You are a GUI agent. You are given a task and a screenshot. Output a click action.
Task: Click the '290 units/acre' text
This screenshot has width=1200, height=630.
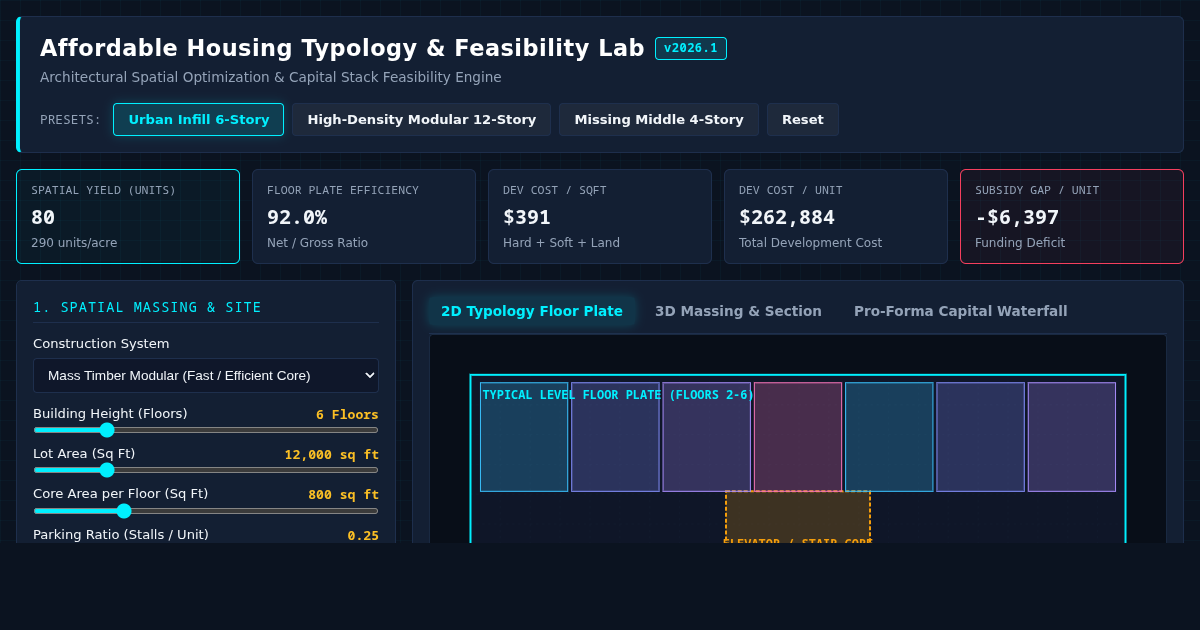pos(74,243)
